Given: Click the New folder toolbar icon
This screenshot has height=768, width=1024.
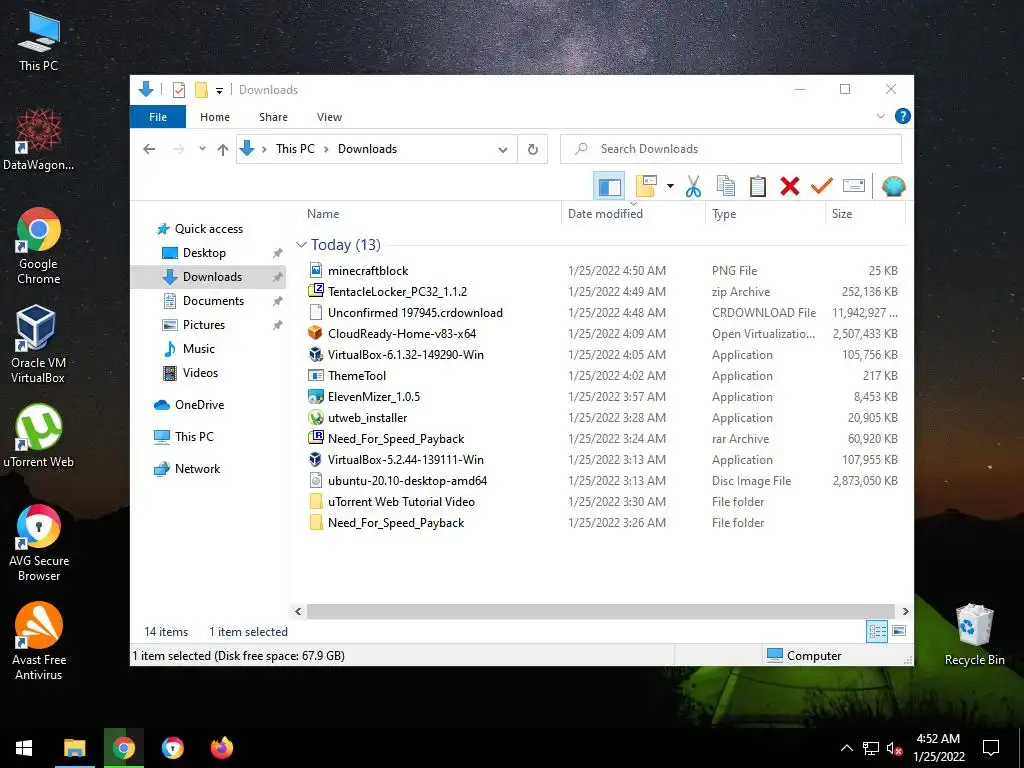Looking at the screenshot, I should coord(646,186).
